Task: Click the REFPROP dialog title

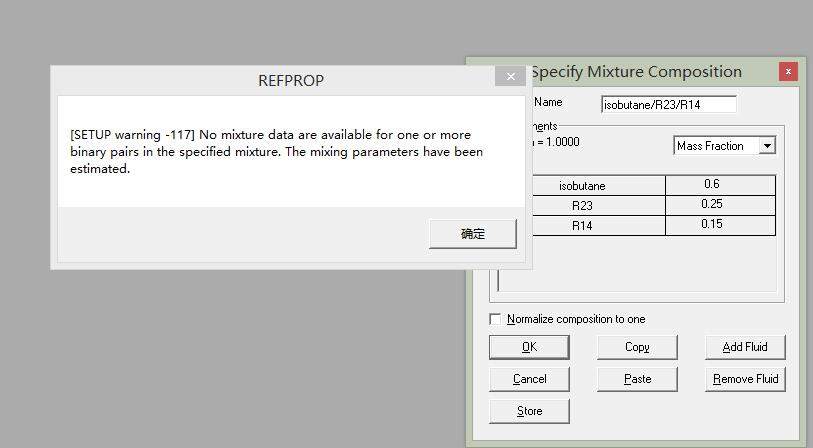Action: [x=291, y=80]
